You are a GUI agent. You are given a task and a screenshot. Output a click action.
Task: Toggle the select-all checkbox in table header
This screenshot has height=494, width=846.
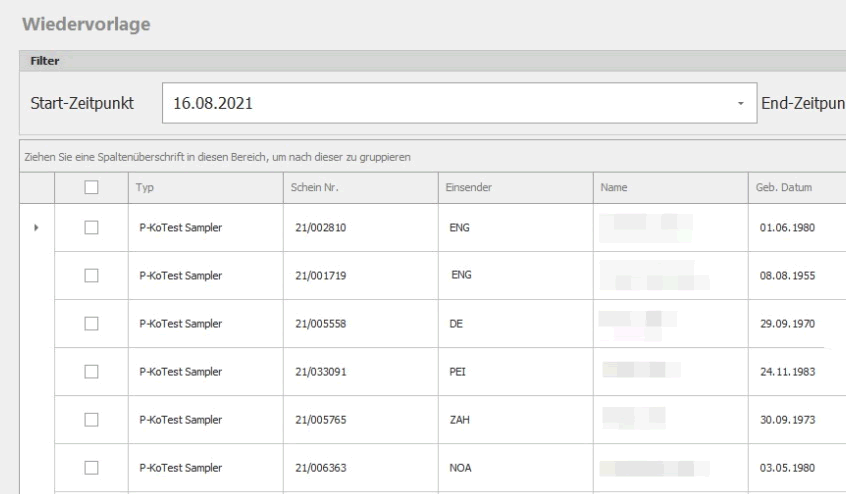pyautogui.click(x=89, y=187)
